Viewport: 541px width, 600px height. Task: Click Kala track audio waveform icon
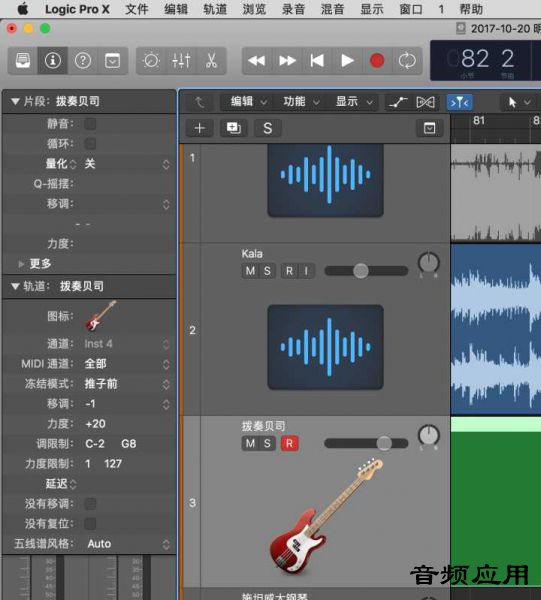coord(326,347)
